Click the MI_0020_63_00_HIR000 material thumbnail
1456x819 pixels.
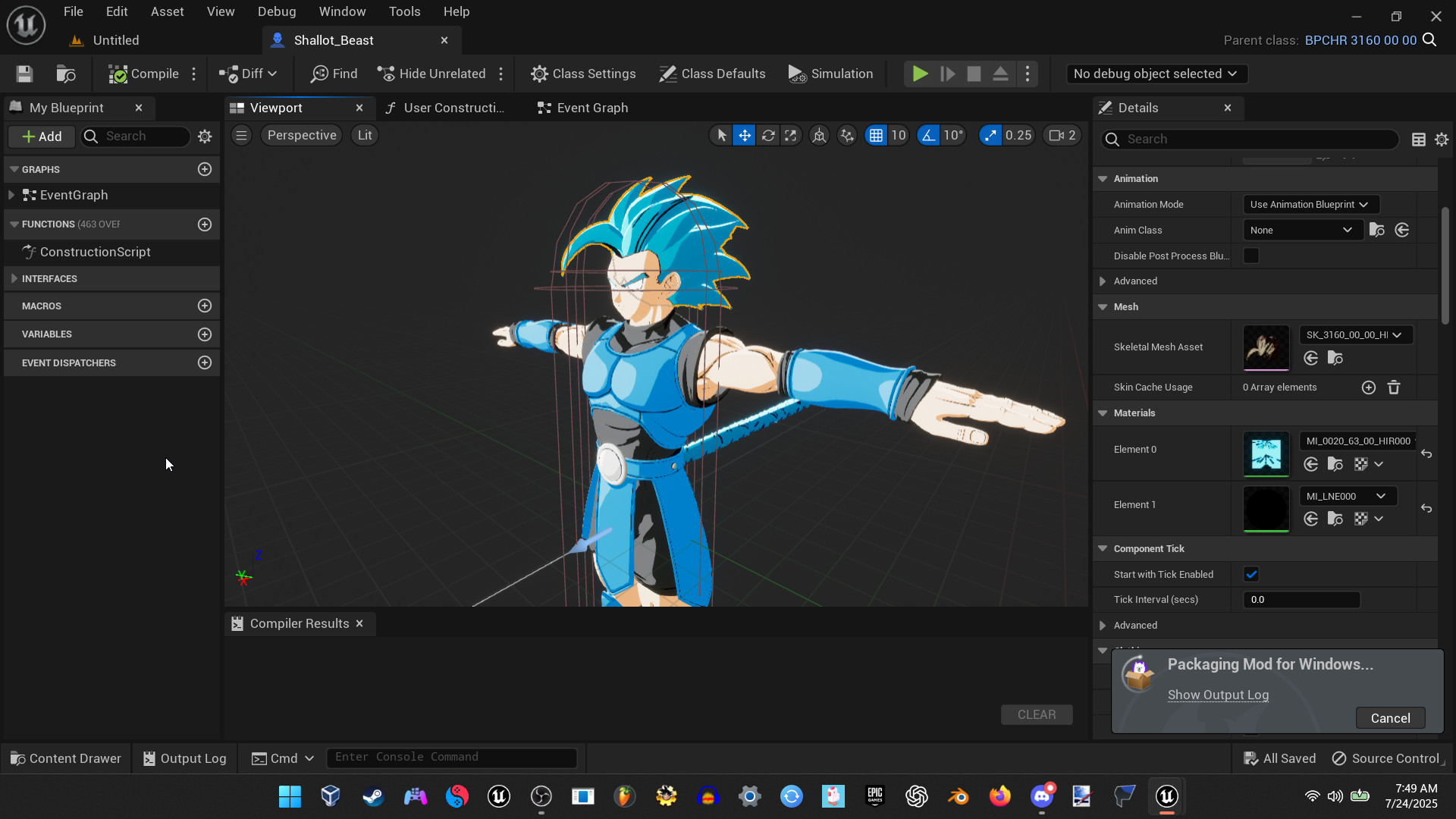[x=1266, y=453]
